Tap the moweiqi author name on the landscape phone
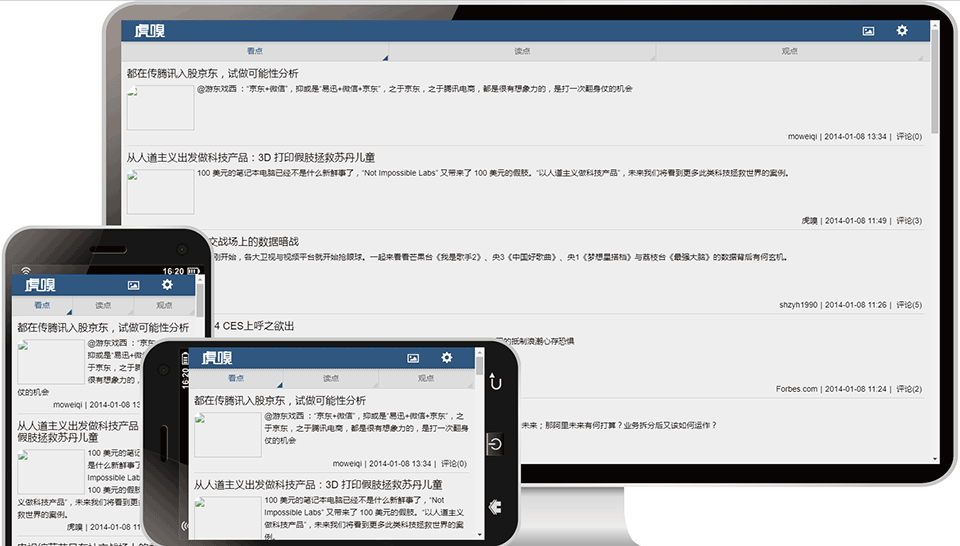 pyautogui.click(x=347, y=463)
